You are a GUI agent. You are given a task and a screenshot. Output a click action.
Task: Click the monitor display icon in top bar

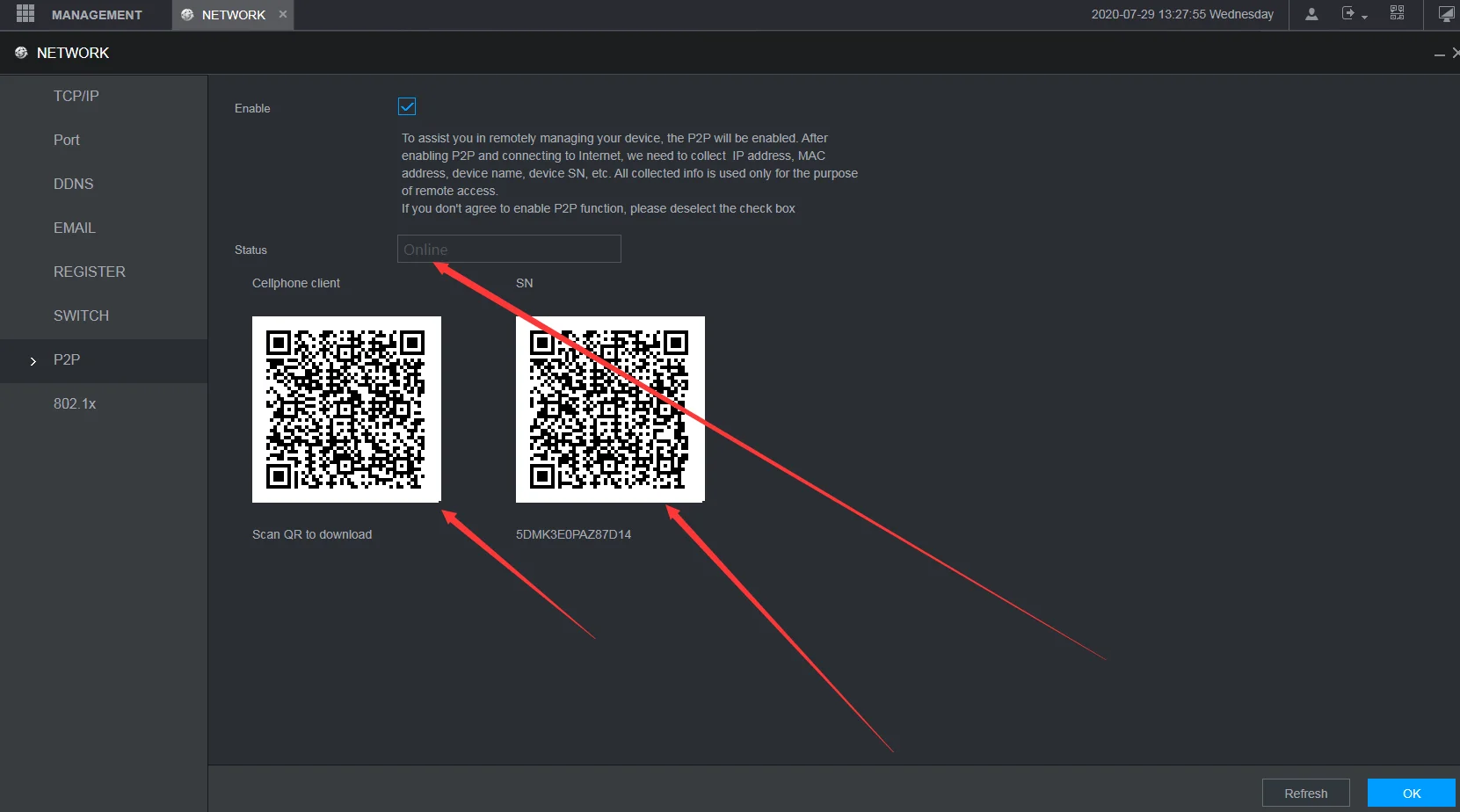point(1446,14)
